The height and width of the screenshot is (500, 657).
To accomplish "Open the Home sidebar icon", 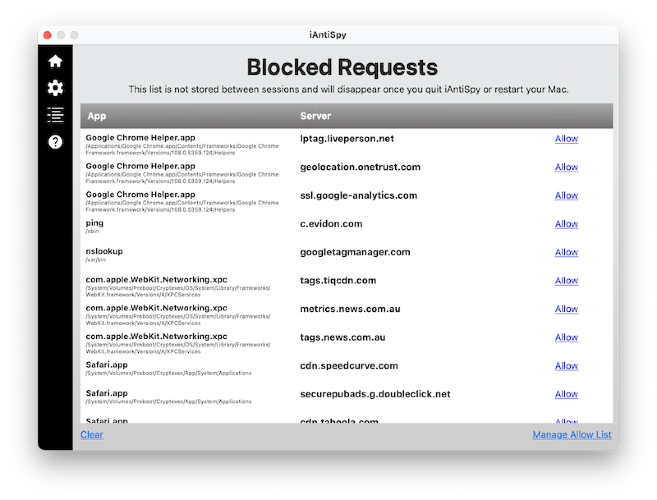I will click(55, 61).
